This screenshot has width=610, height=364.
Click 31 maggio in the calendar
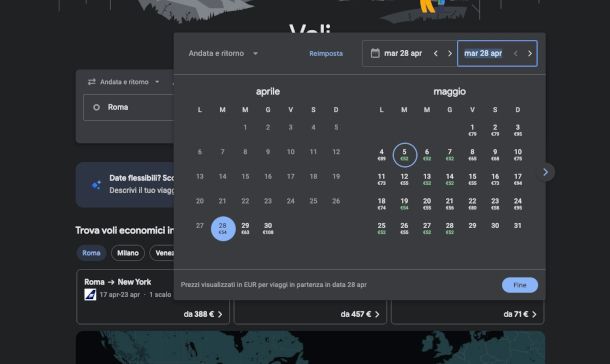[518, 226]
